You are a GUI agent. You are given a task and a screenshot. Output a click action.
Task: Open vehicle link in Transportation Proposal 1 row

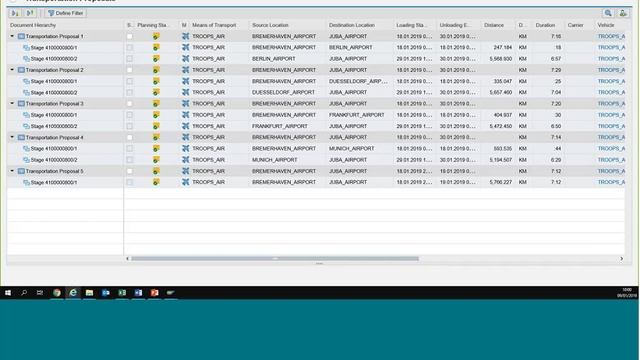[x=611, y=36]
